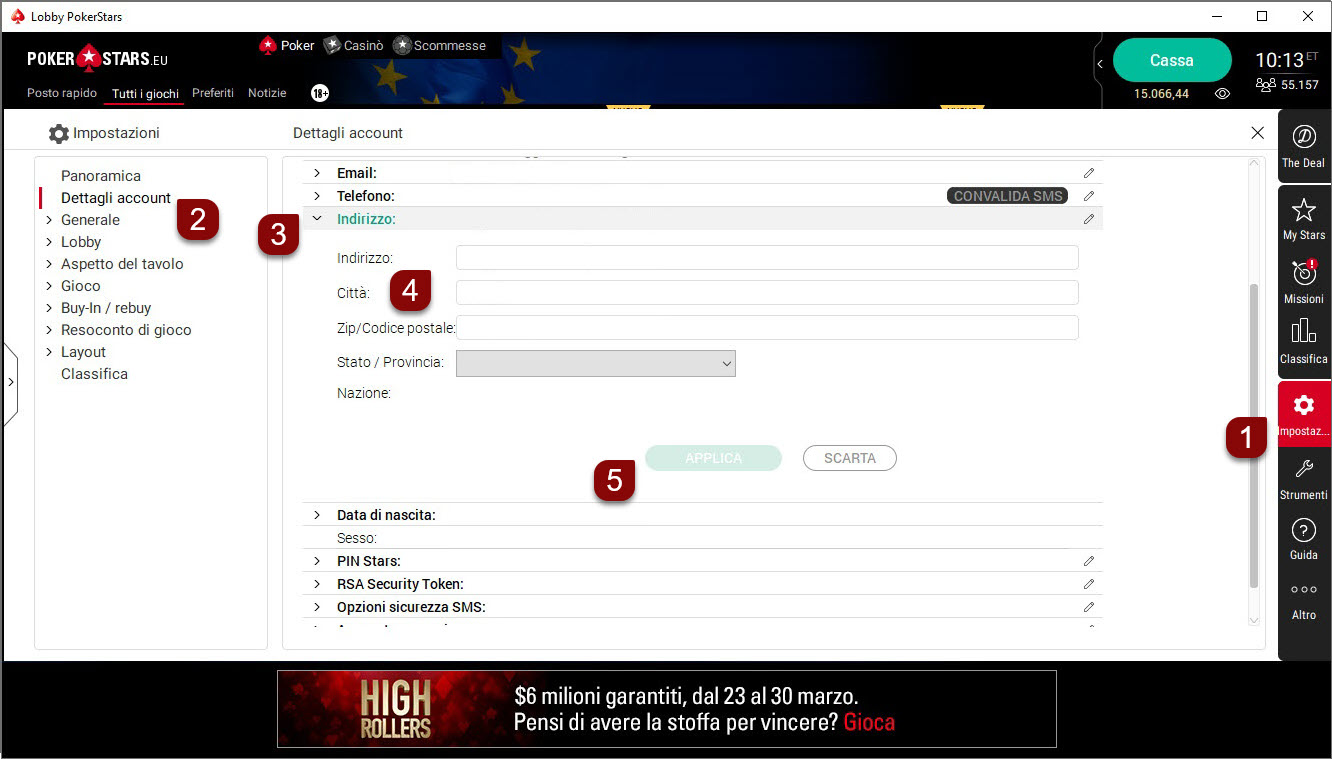
Task: Click the Altro three-dots icon
Action: 1303,590
